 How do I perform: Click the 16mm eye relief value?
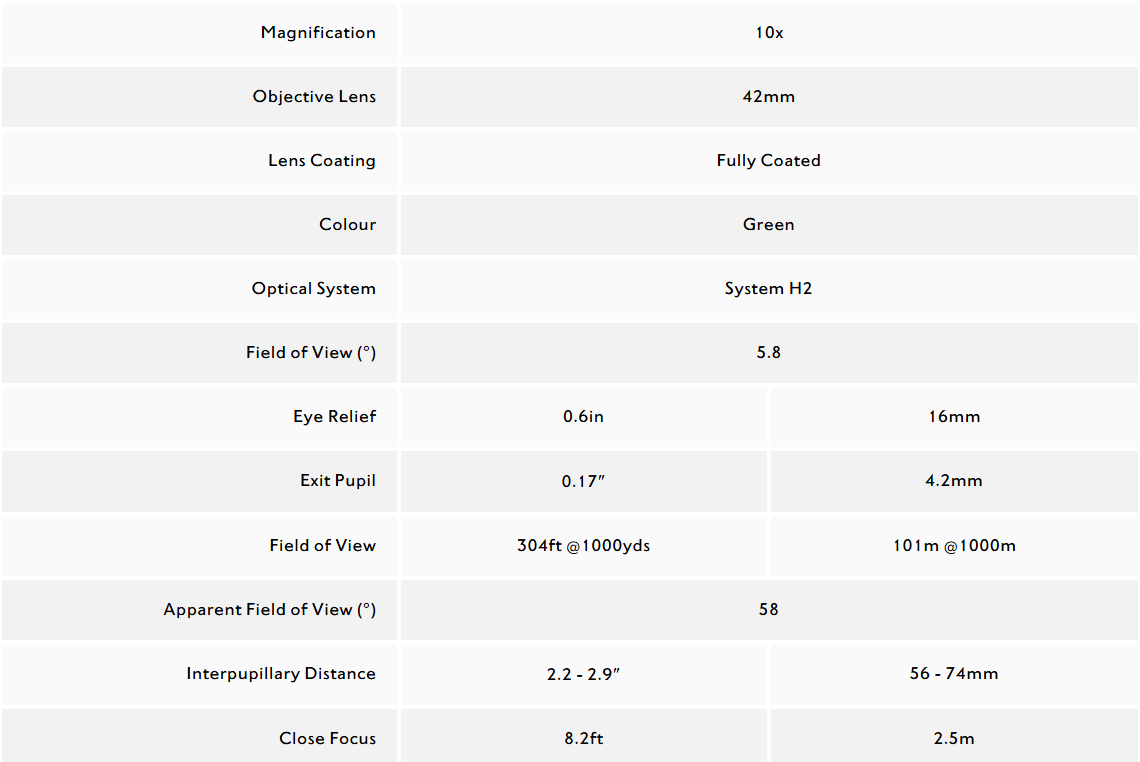coord(954,417)
